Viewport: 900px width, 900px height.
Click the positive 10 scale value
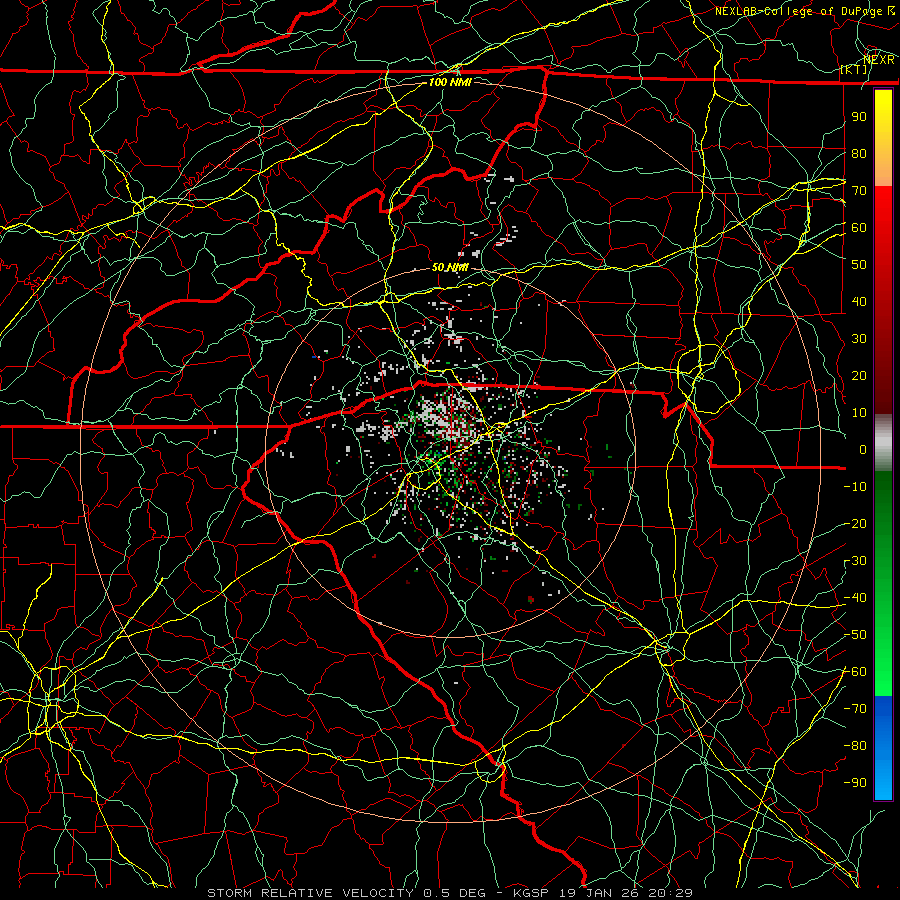point(859,412)
